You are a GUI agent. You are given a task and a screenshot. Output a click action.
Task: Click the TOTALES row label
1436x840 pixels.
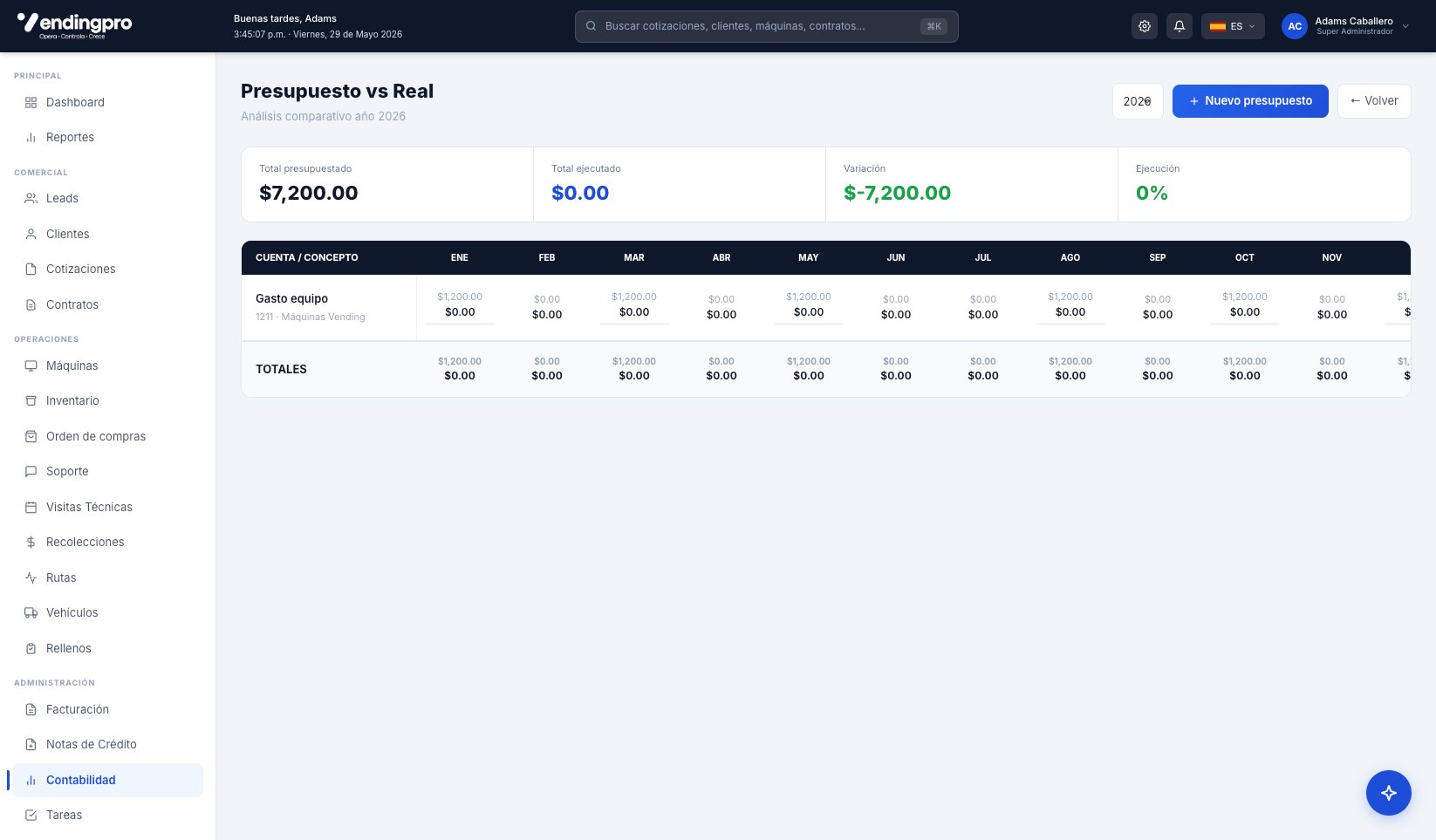[x=281, y=369]
